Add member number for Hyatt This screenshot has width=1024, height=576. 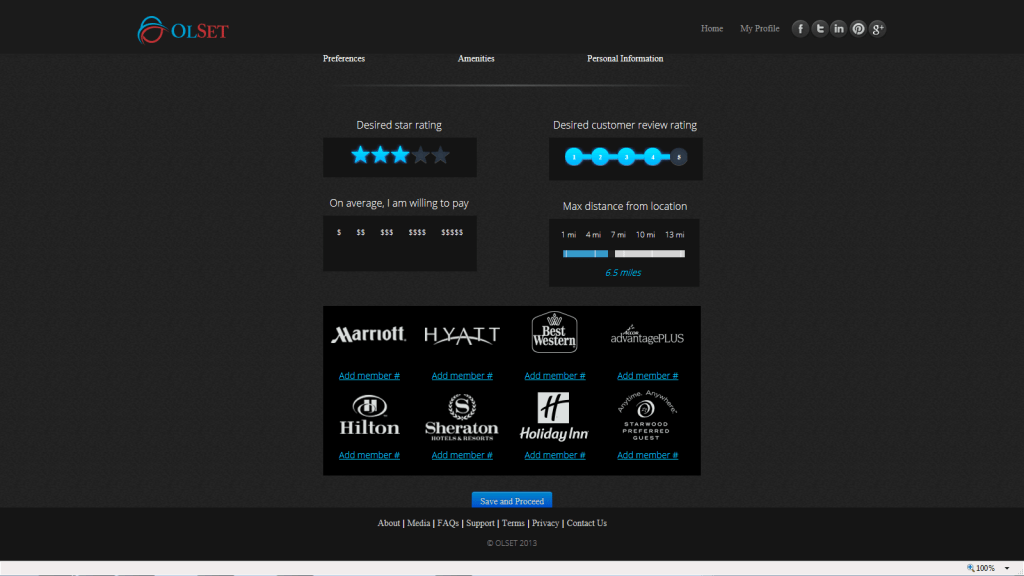[462, 376]
